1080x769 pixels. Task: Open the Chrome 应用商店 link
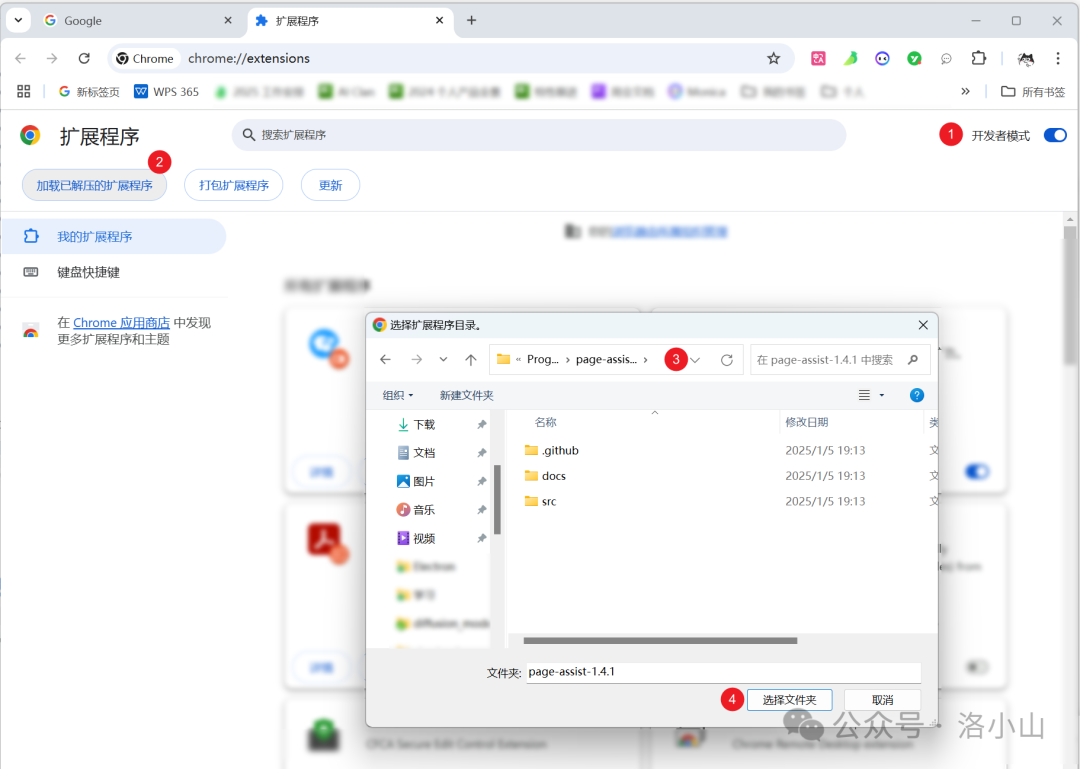point(121,322)
